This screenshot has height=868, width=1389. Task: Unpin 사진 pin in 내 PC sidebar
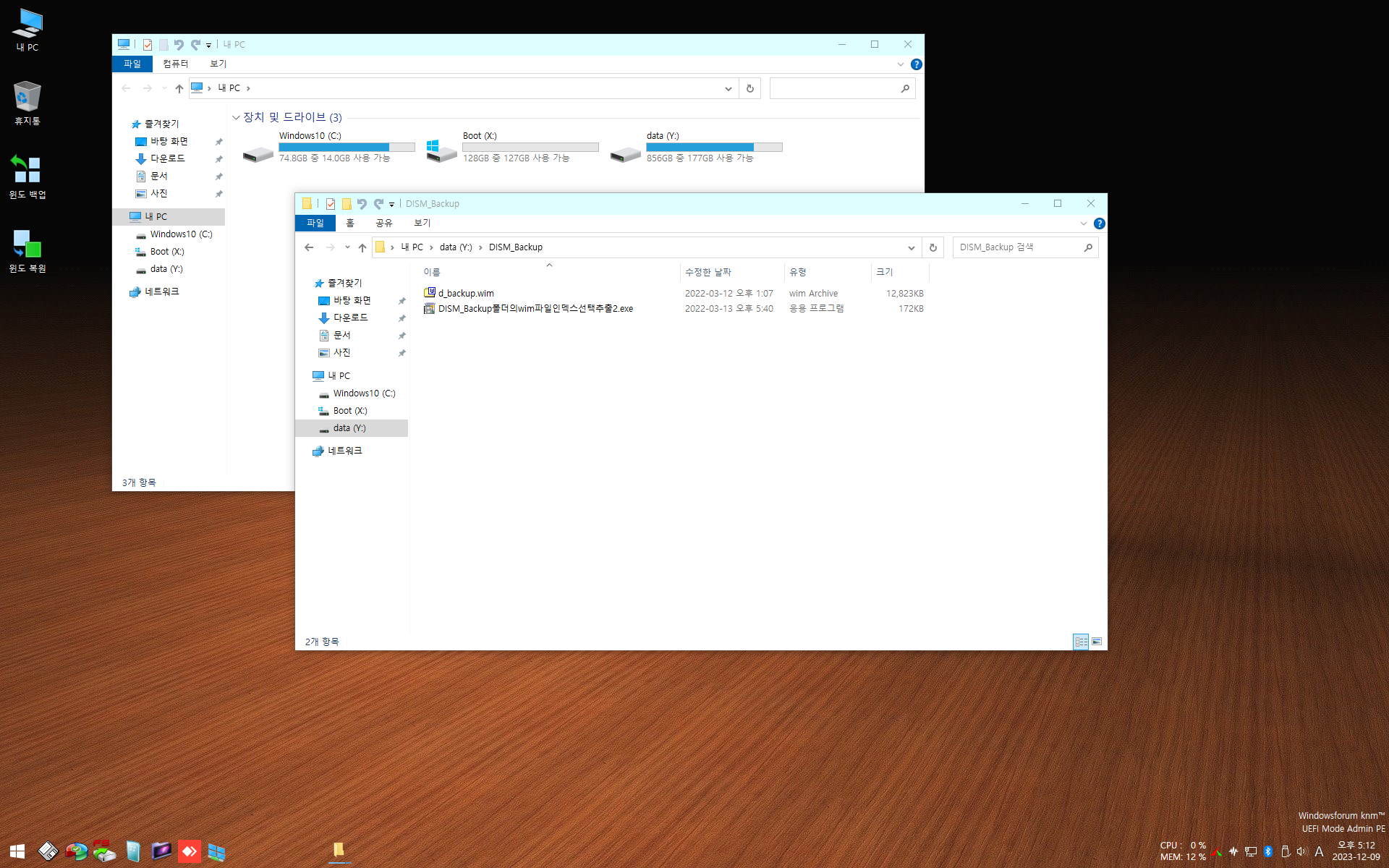pyautogui.click(x=219, y=194)
